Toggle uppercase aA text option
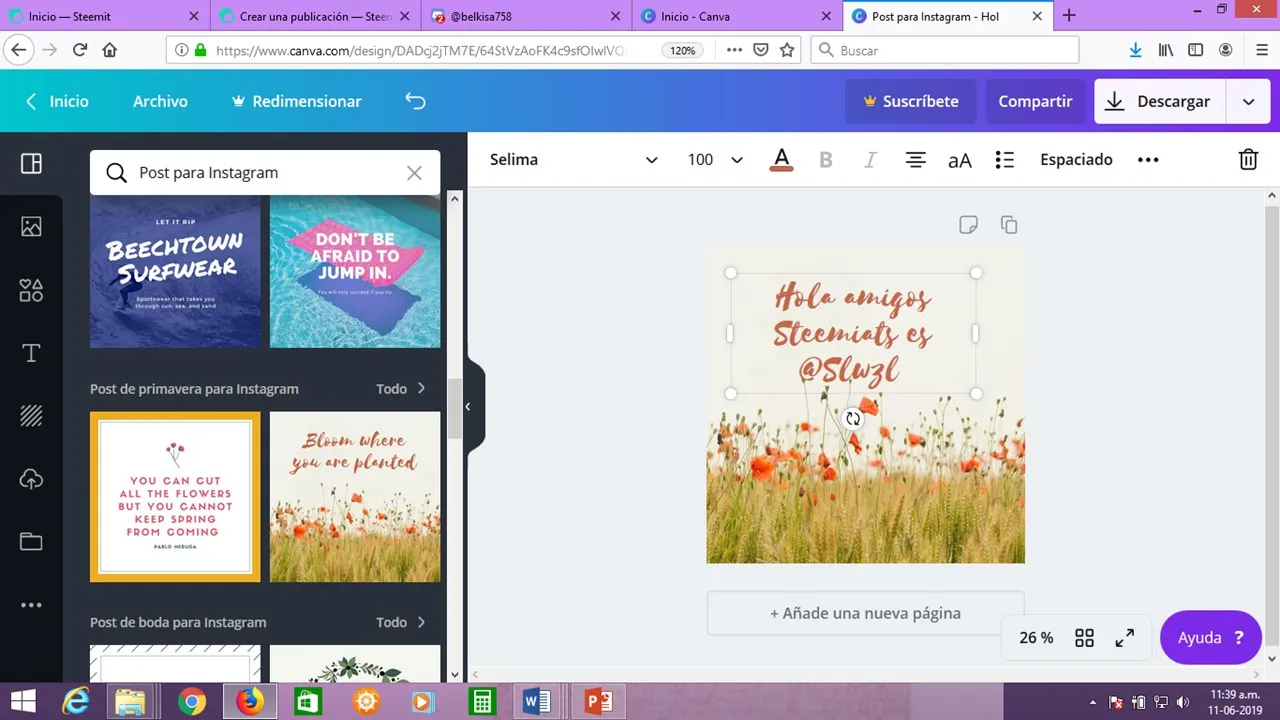This screenshot has width=1280, height=720. pos(959,160)
